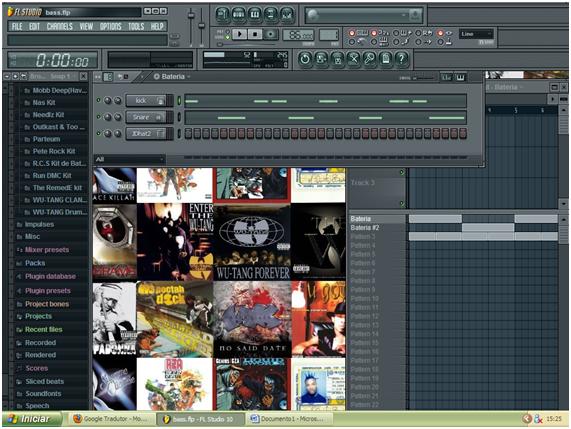Click the JDhat2 channel pan knob
Screen dimensions: 571x429
[x=108, y=134]
